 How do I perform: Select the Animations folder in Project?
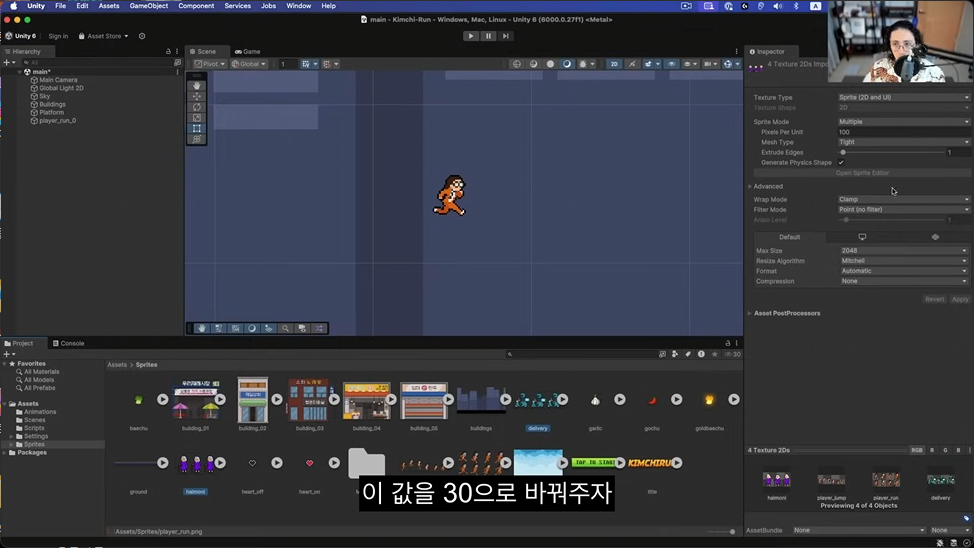tap(40, 412)
